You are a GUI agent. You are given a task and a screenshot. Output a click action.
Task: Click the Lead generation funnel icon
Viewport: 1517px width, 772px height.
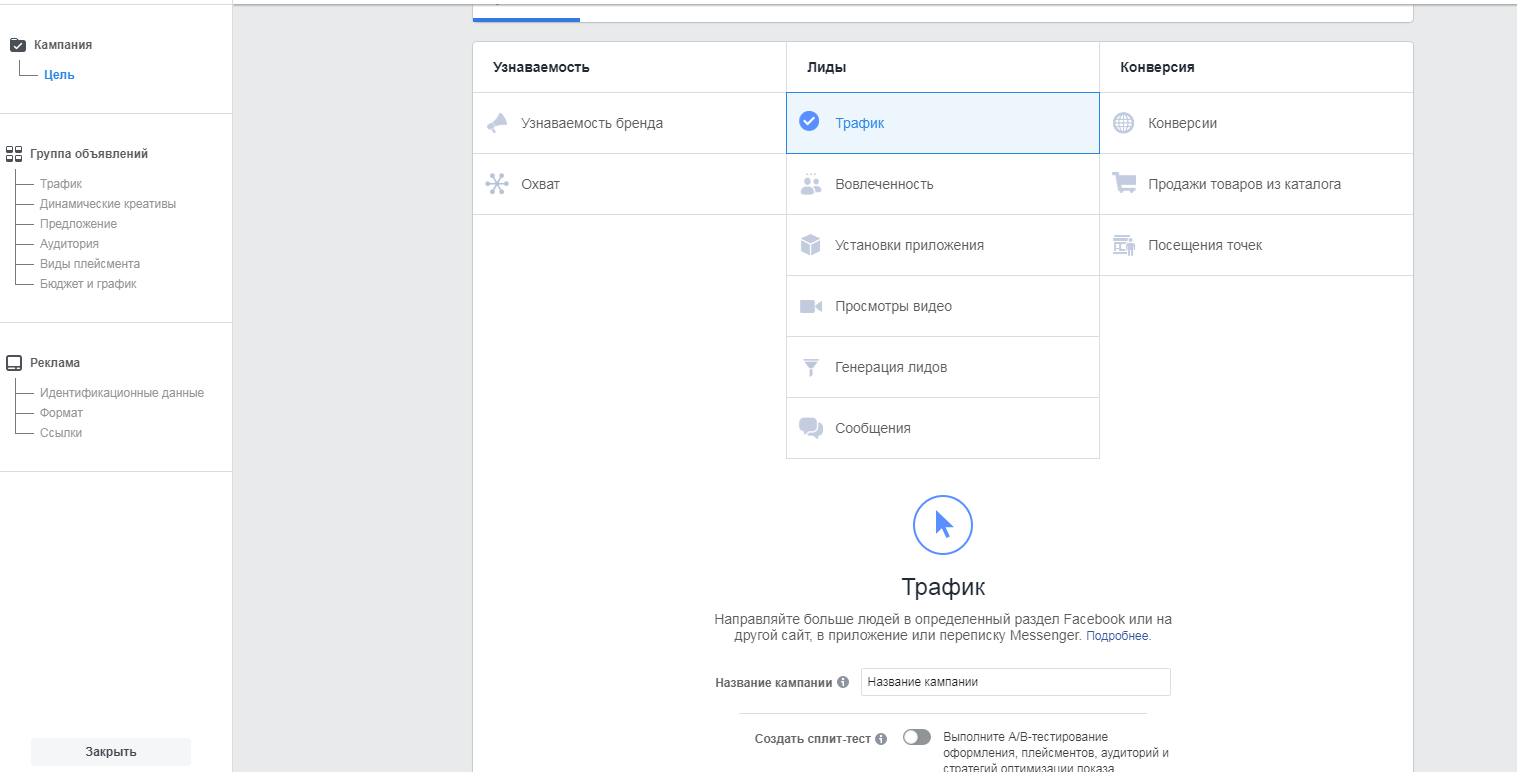[x=811, y=367]
